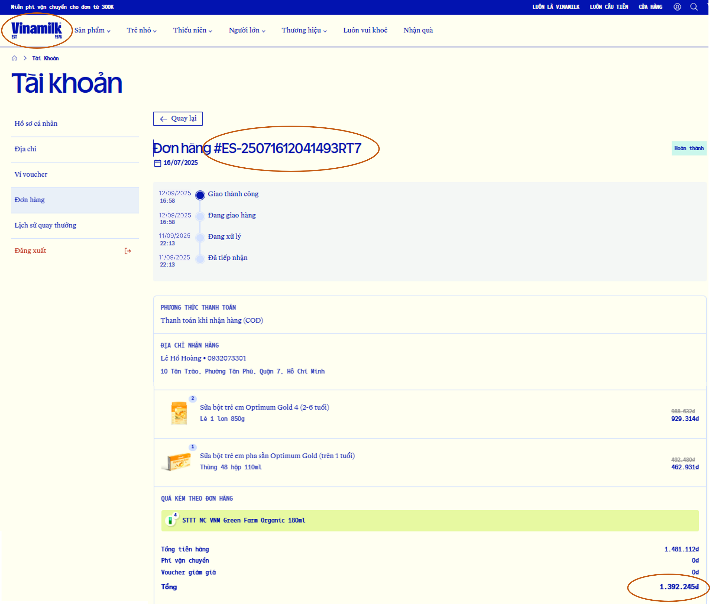Open Cửa hàng top link
This screenshot has width=710, height=604.
(x=651, y=7)
